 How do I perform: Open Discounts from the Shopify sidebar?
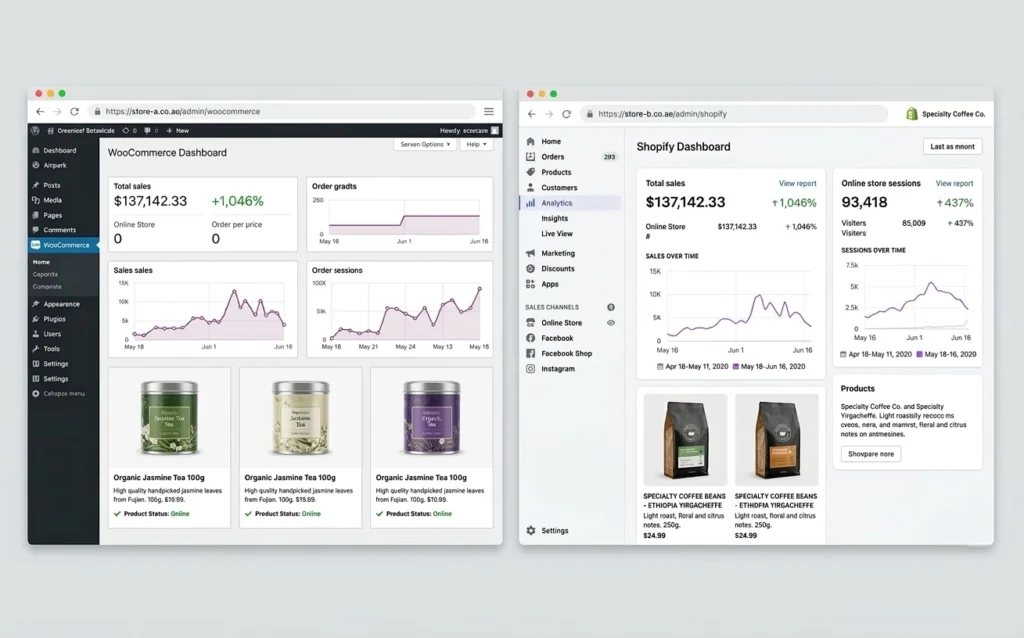coord(561,269)
